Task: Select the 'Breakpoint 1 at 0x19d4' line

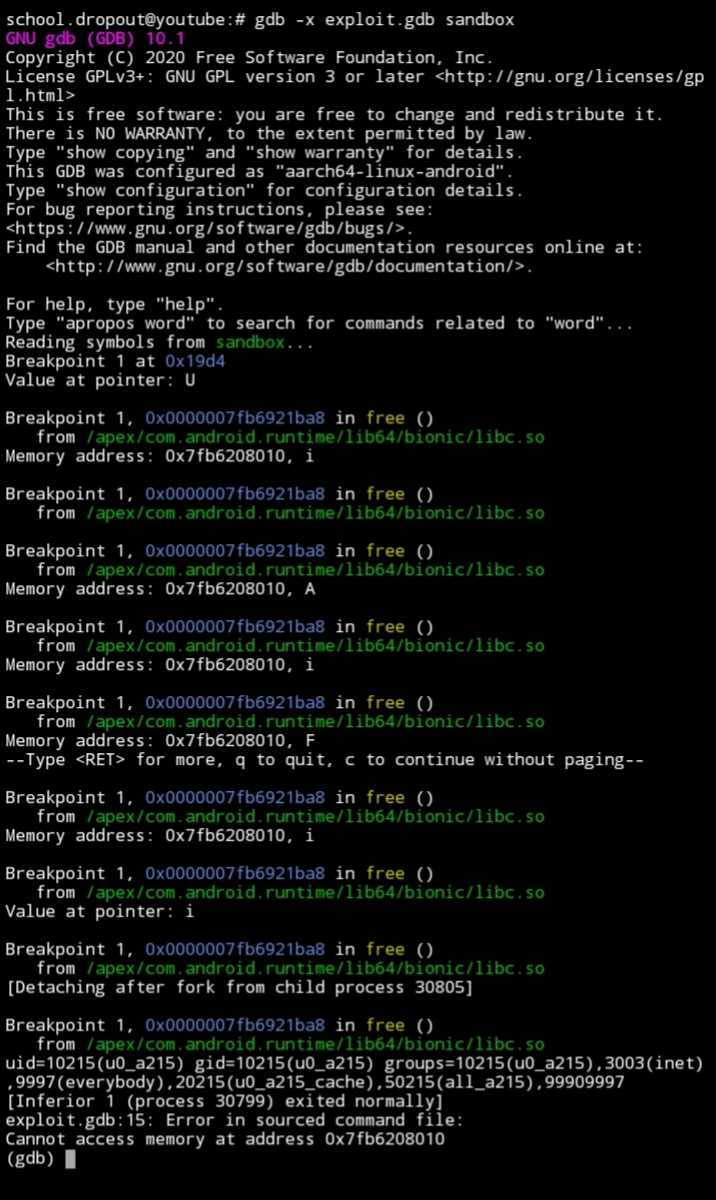Action: (115, 362)
